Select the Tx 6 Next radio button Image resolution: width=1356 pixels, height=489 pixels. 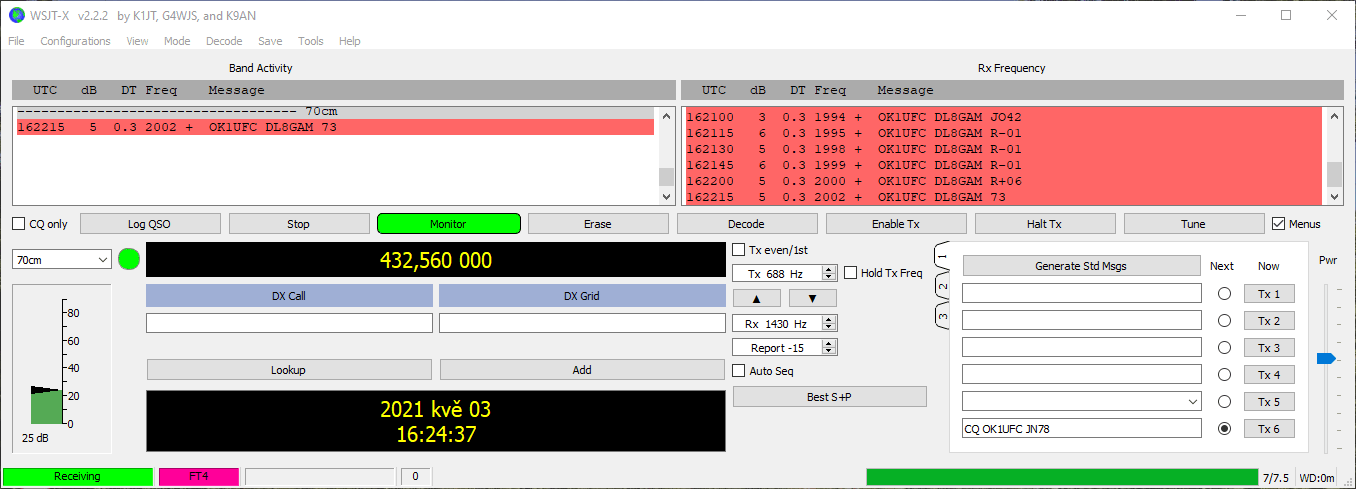pyautogui.click(x=1223, y=429)
